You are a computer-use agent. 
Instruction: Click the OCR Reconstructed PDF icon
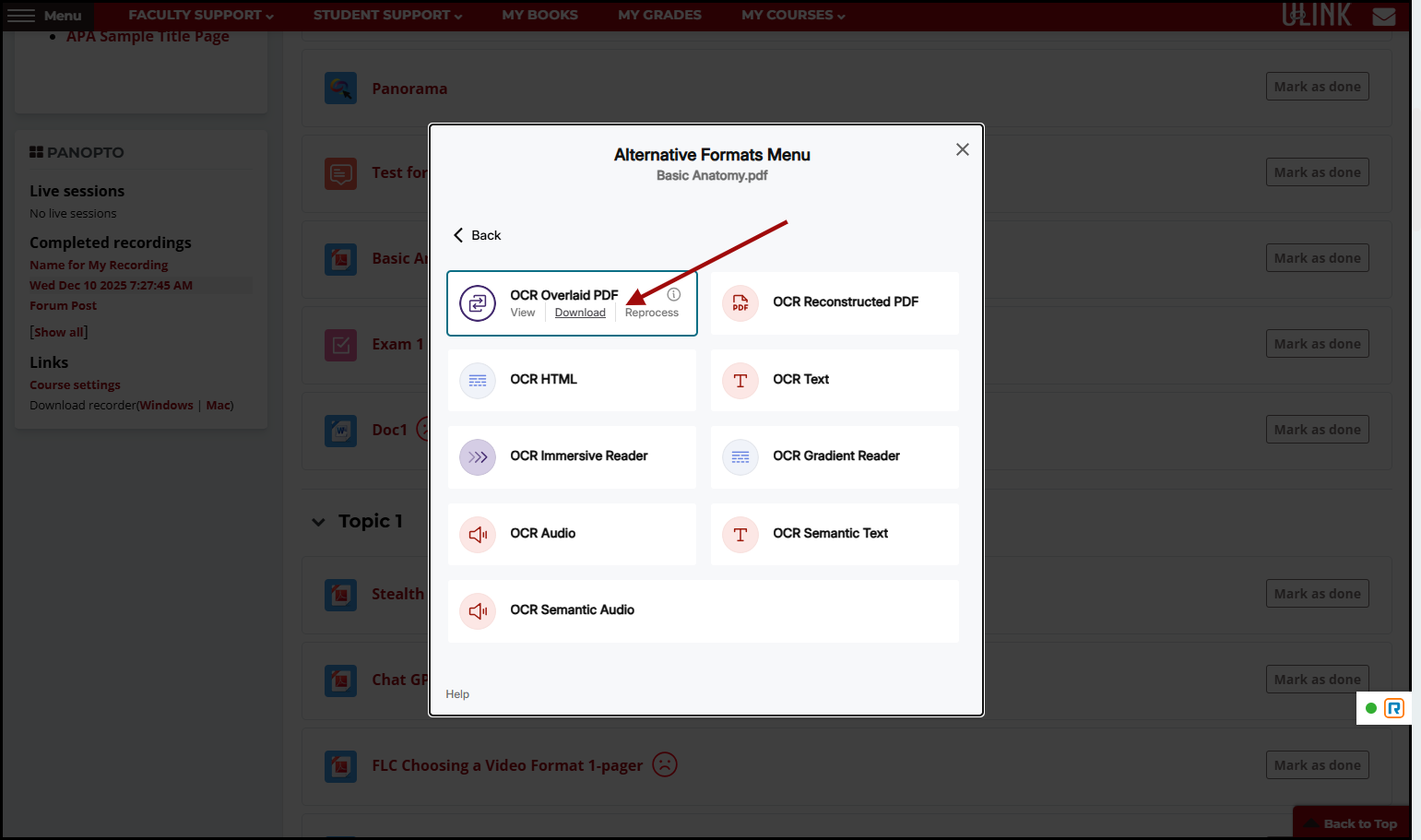(740, 303)
